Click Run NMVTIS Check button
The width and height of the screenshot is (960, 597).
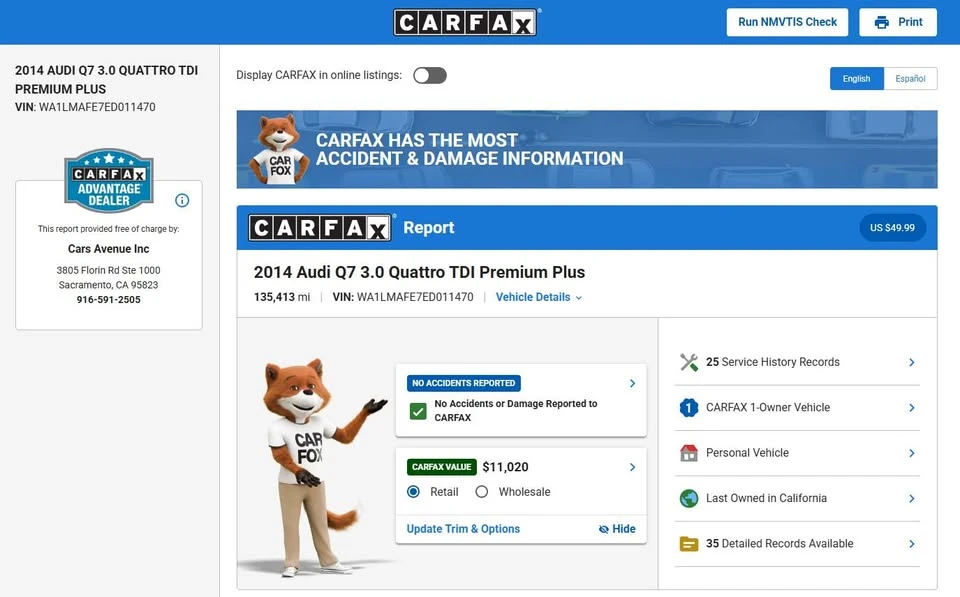(787, 22)
